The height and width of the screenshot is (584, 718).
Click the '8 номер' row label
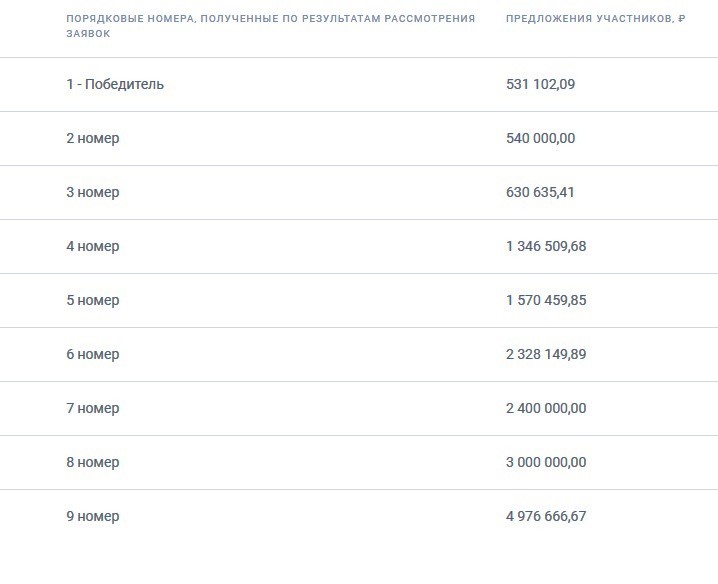pyautogui.click(x=93, y=463)
